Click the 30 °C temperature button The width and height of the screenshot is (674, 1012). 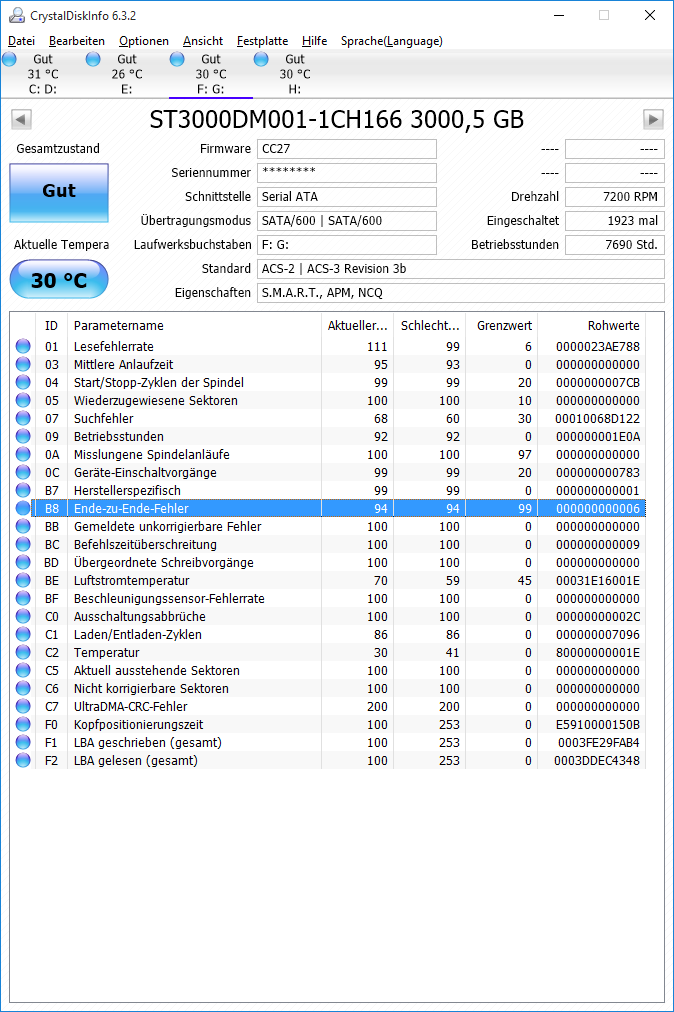(x=59, y=279)
